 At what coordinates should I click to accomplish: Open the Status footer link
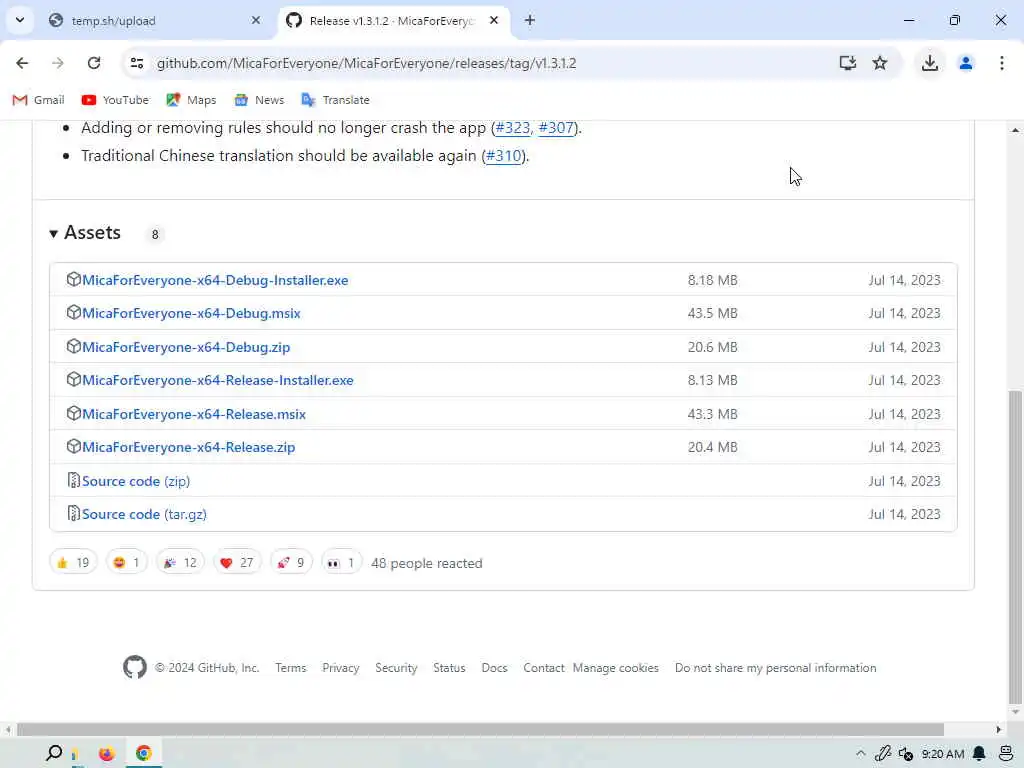pos(449,668)
